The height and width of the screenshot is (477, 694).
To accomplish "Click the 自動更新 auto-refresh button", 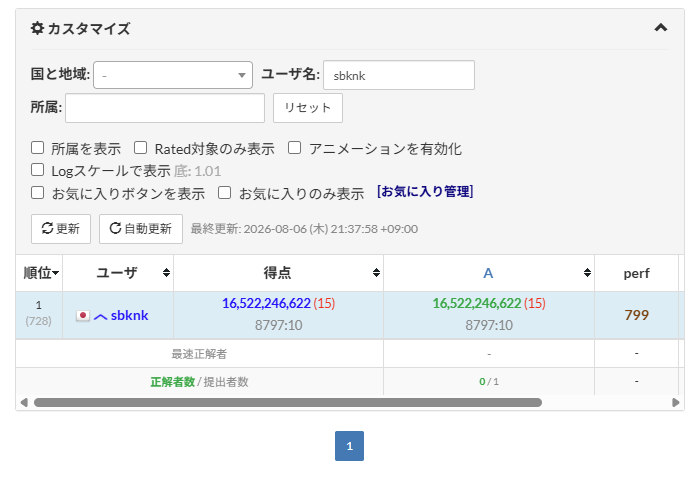I will tap(141, 229).
